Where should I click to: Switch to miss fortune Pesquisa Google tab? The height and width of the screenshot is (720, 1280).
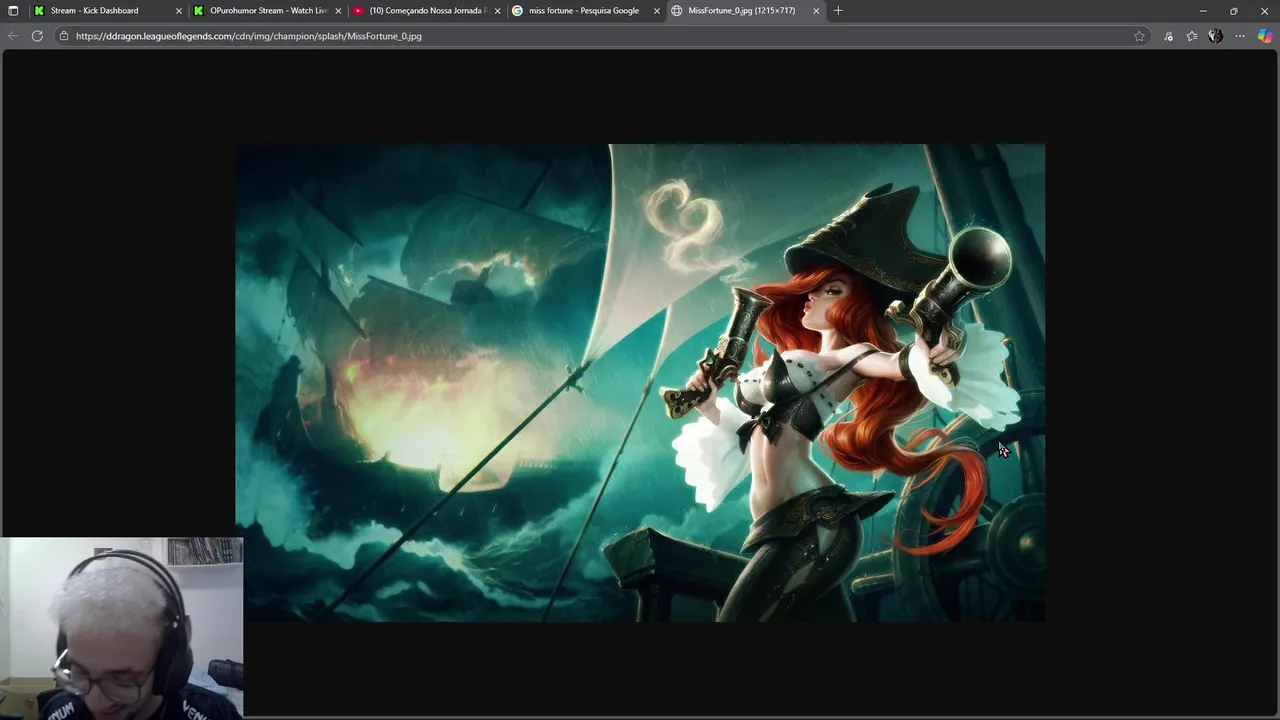pos(586,11)
